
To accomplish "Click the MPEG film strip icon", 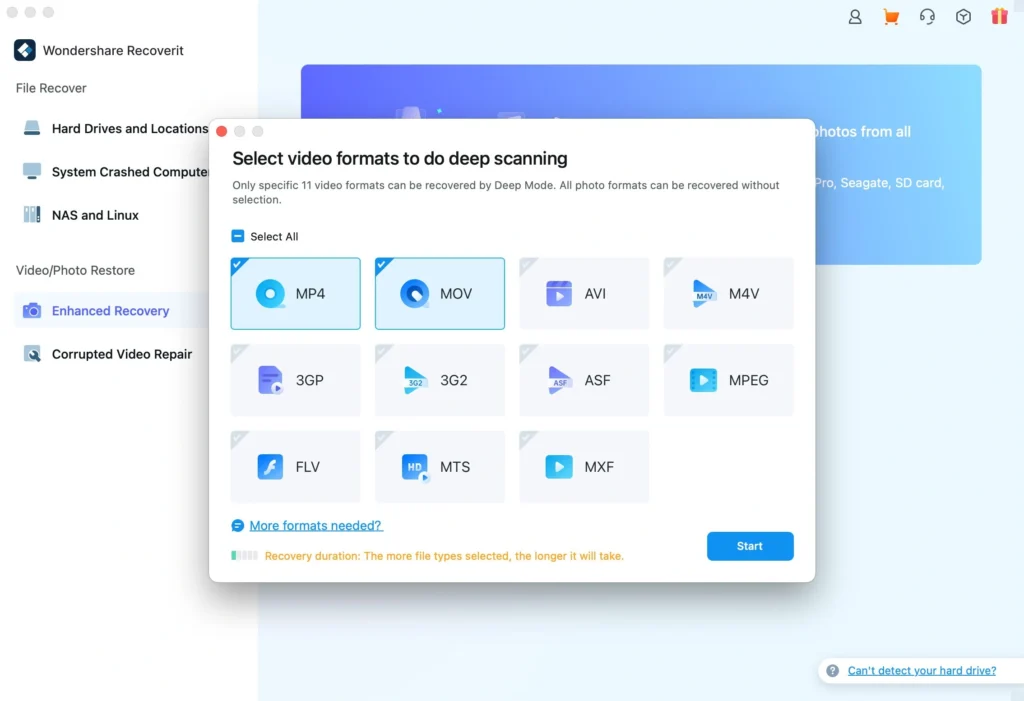I will (x=703, y=380).
